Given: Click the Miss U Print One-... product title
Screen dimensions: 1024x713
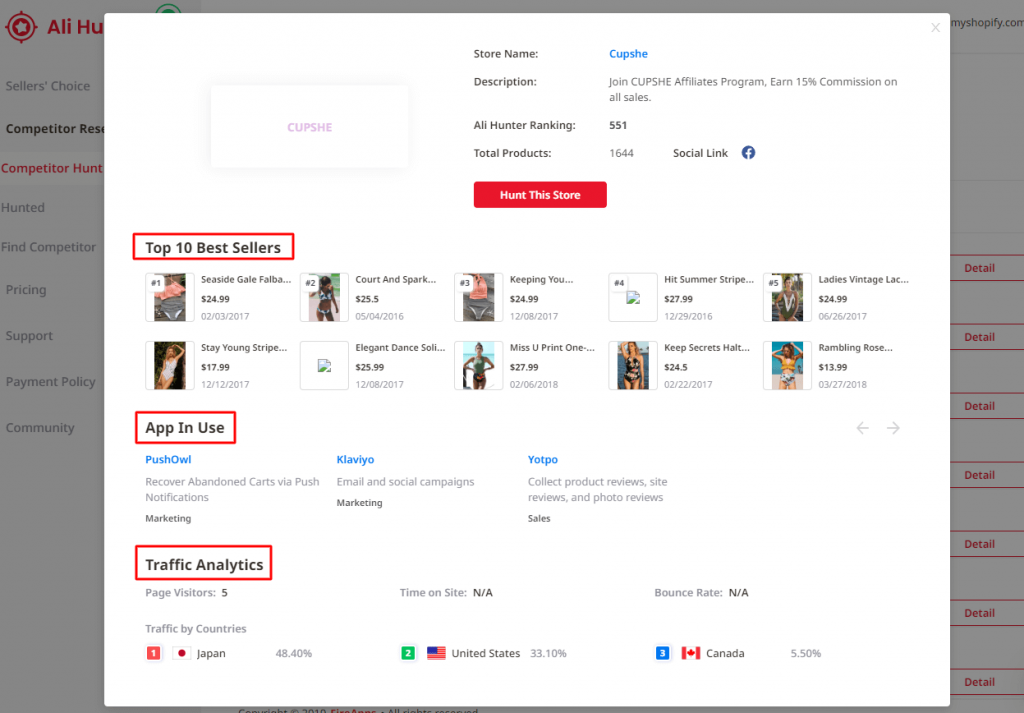Looking at the screenshot, I should click(552, 348).
